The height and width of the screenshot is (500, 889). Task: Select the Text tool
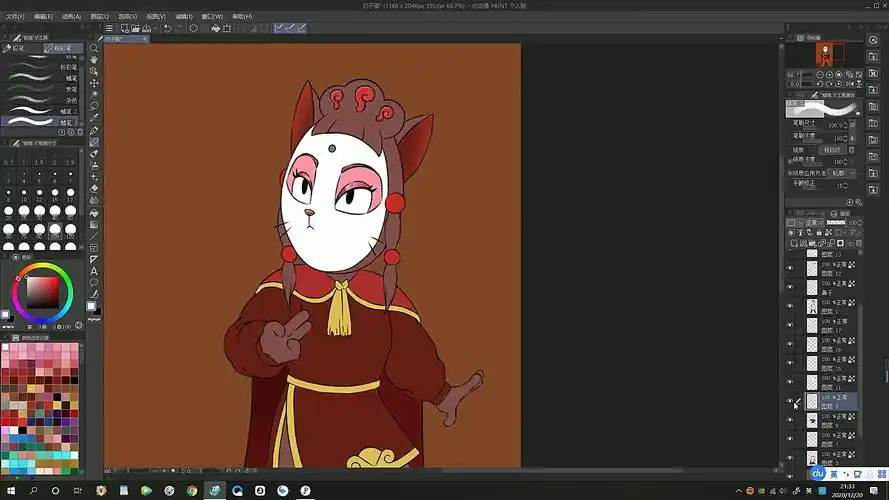(94, 271)
